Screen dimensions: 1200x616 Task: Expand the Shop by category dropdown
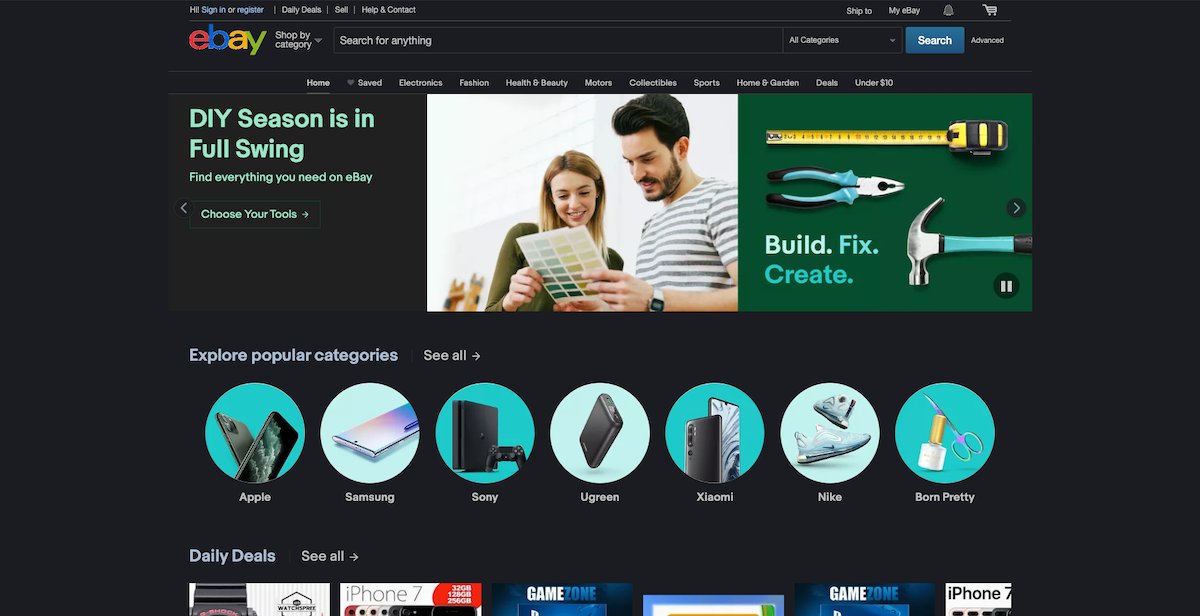tap(298, 40)
